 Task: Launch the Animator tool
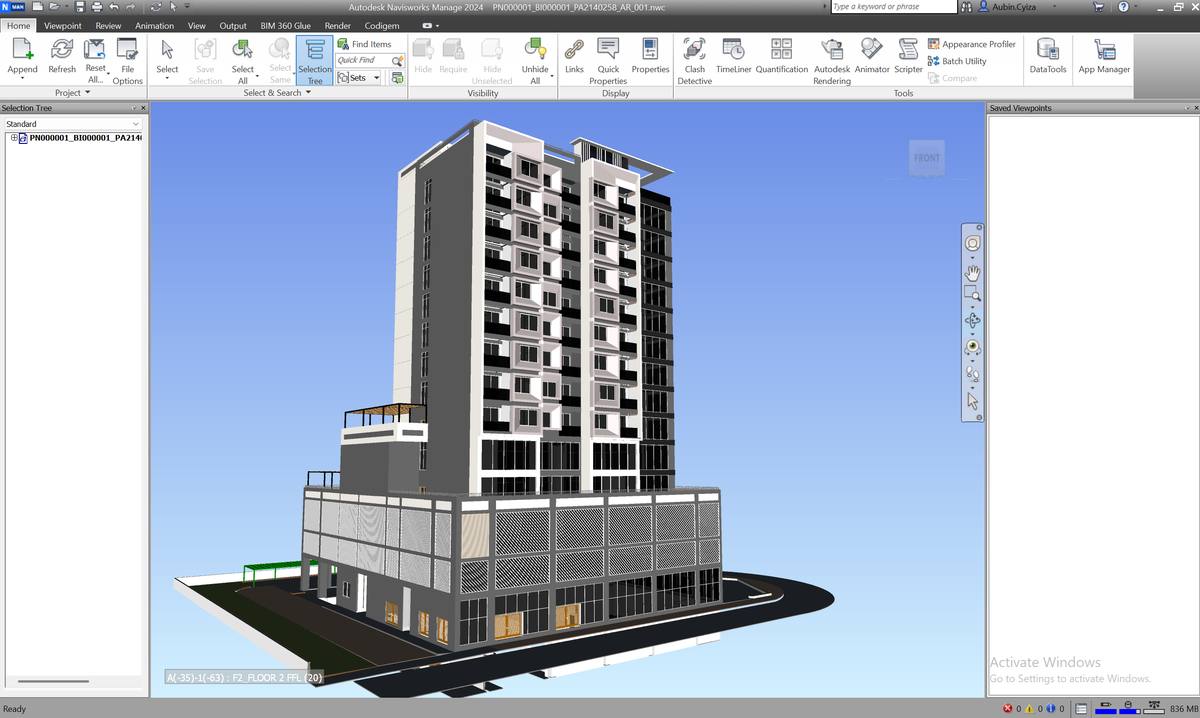pyautogui.click(x=872, y=55)
